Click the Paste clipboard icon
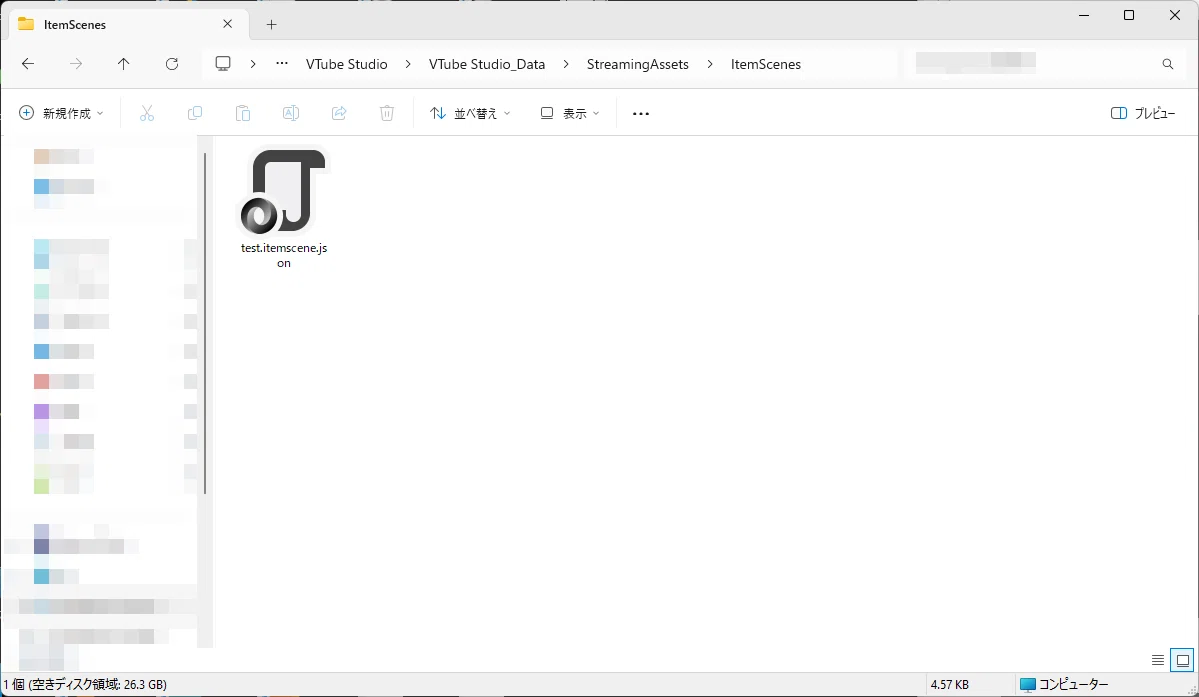Screen dimensions: 1199x697 click(242, 113)
